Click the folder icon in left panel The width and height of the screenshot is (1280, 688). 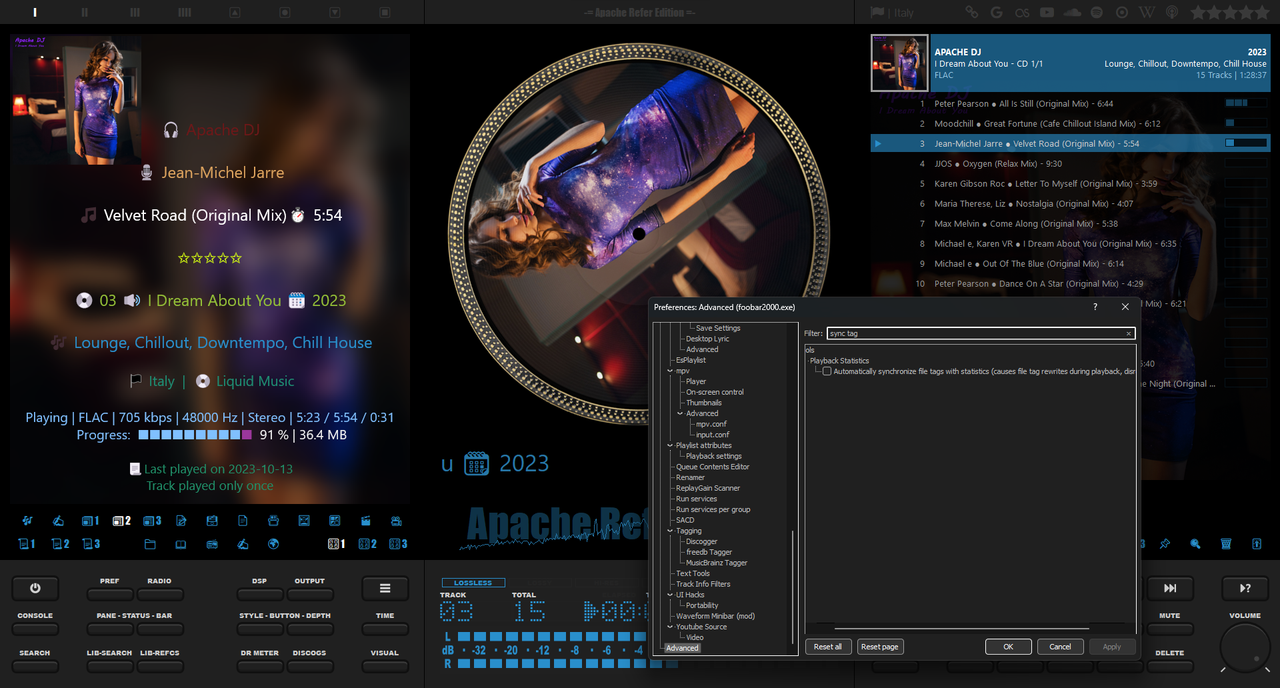[150, 544]
